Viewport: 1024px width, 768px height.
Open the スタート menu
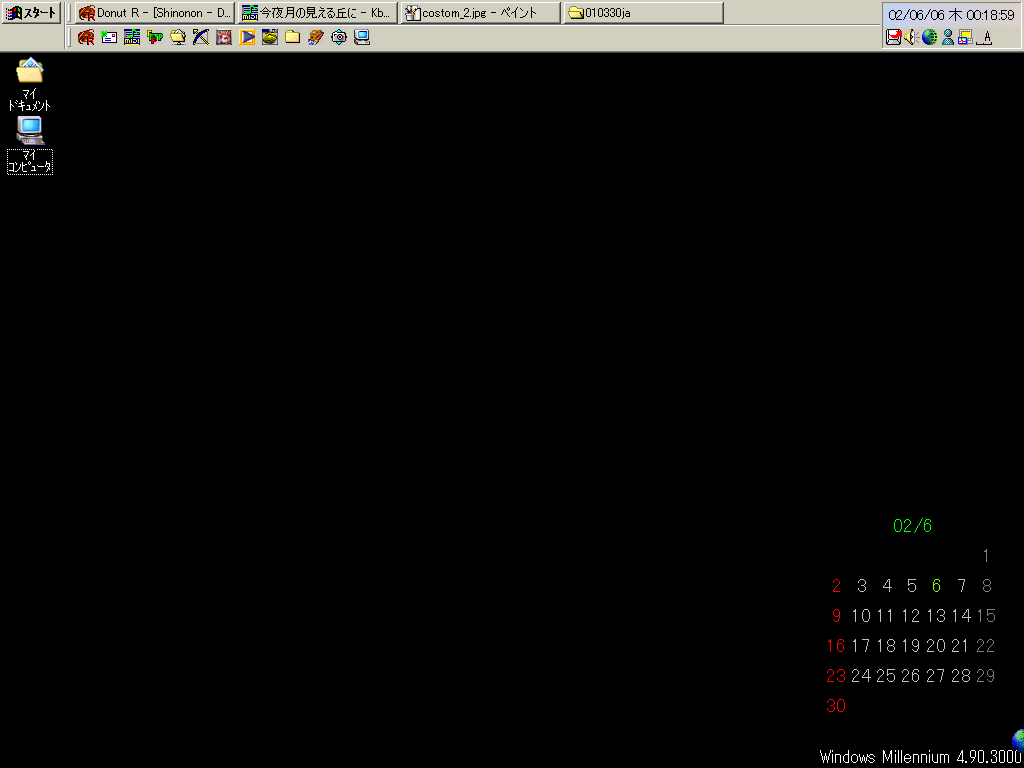point(32,13)
